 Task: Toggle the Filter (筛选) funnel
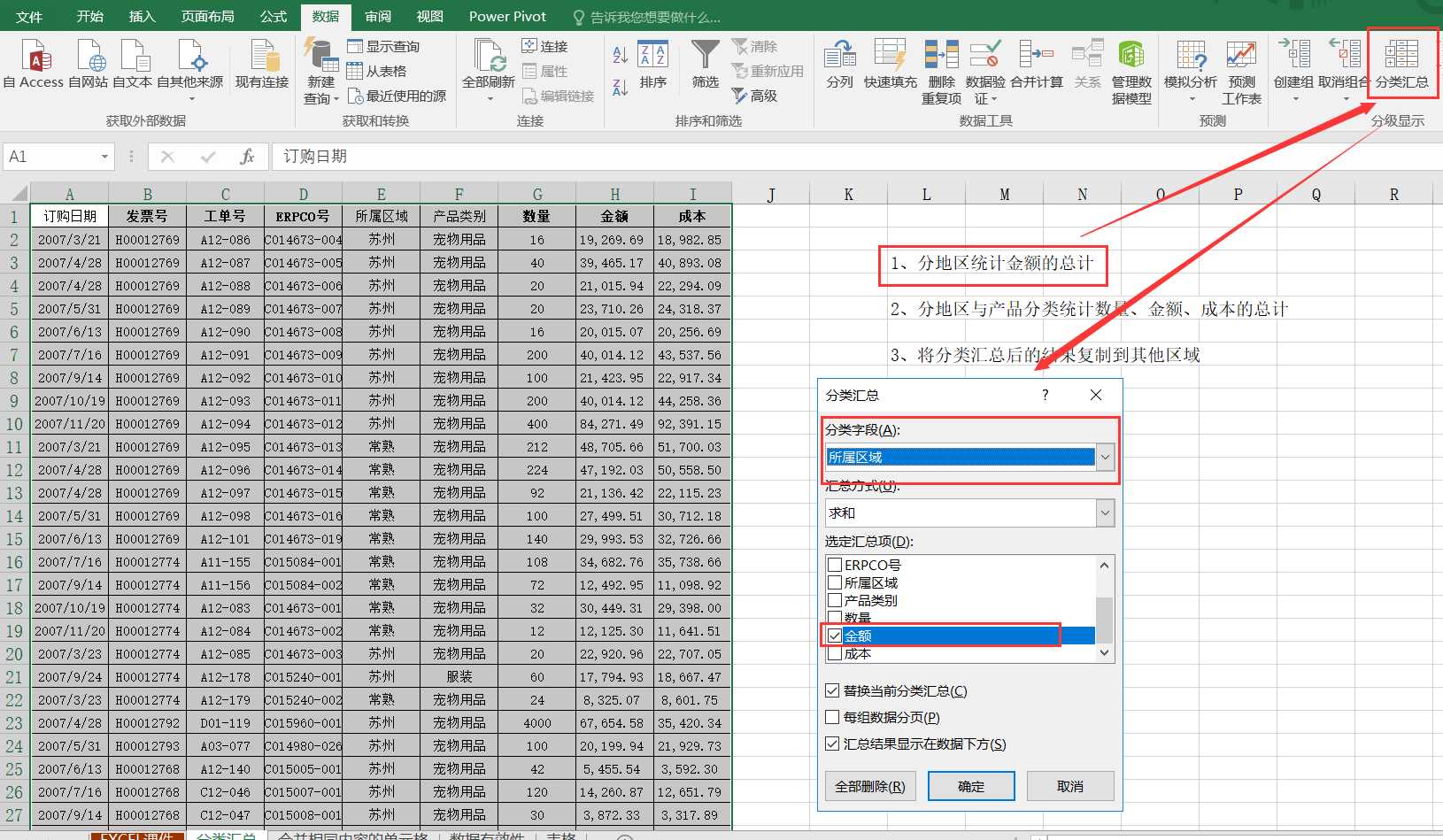click(706, 64)
